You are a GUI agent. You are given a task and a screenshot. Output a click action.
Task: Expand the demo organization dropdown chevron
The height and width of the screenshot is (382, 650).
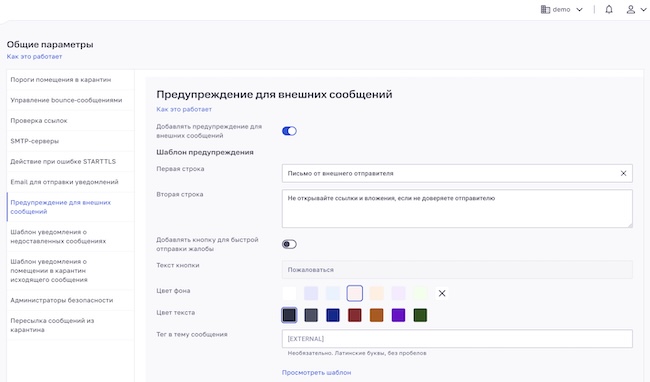580,10
